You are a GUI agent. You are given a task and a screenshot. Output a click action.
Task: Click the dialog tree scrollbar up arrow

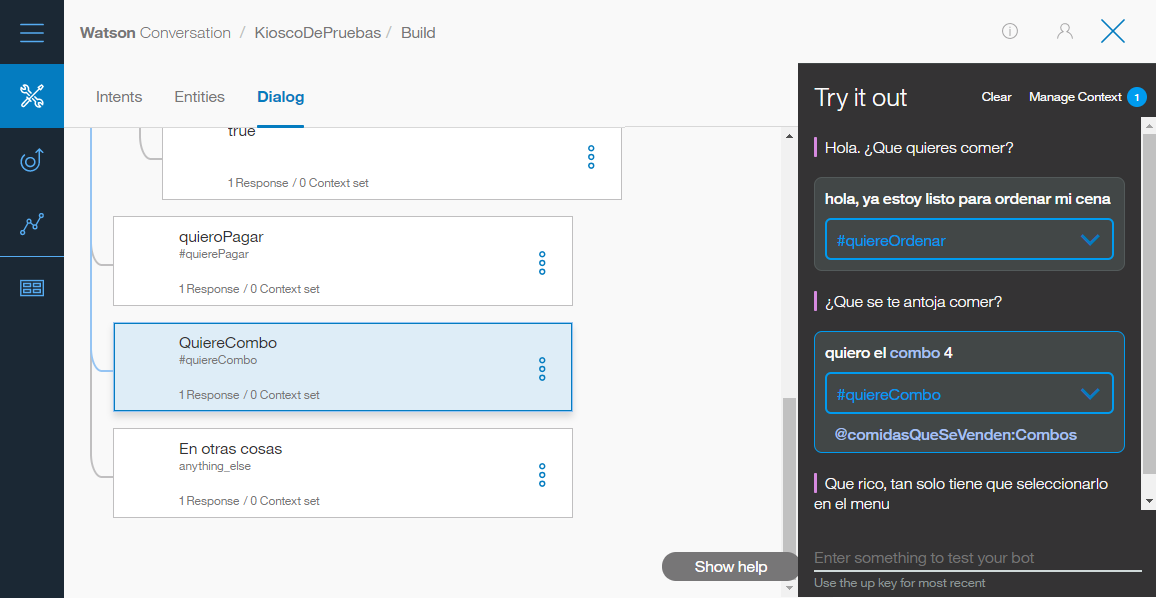789,136
